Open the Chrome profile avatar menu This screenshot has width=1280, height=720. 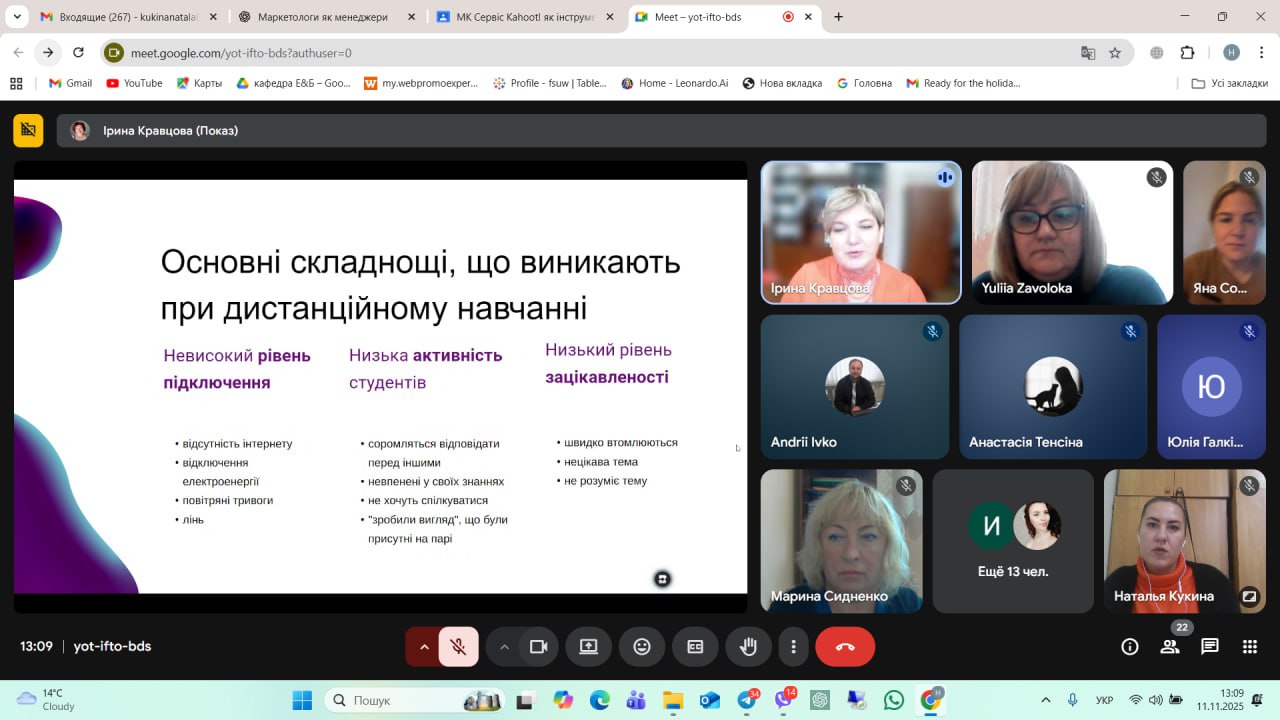tap(1231, 53)
